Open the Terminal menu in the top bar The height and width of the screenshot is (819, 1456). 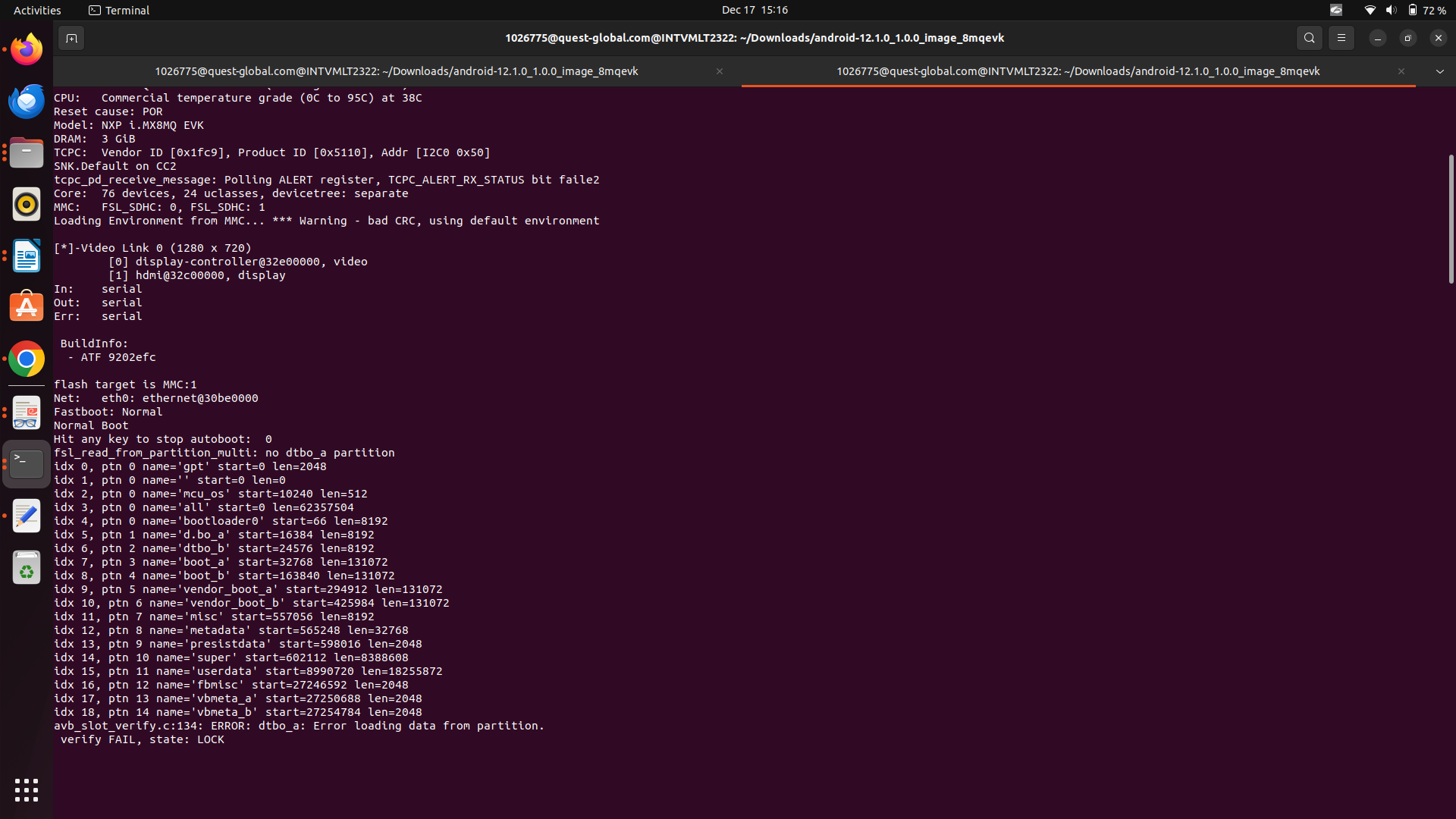pos(118,10)
